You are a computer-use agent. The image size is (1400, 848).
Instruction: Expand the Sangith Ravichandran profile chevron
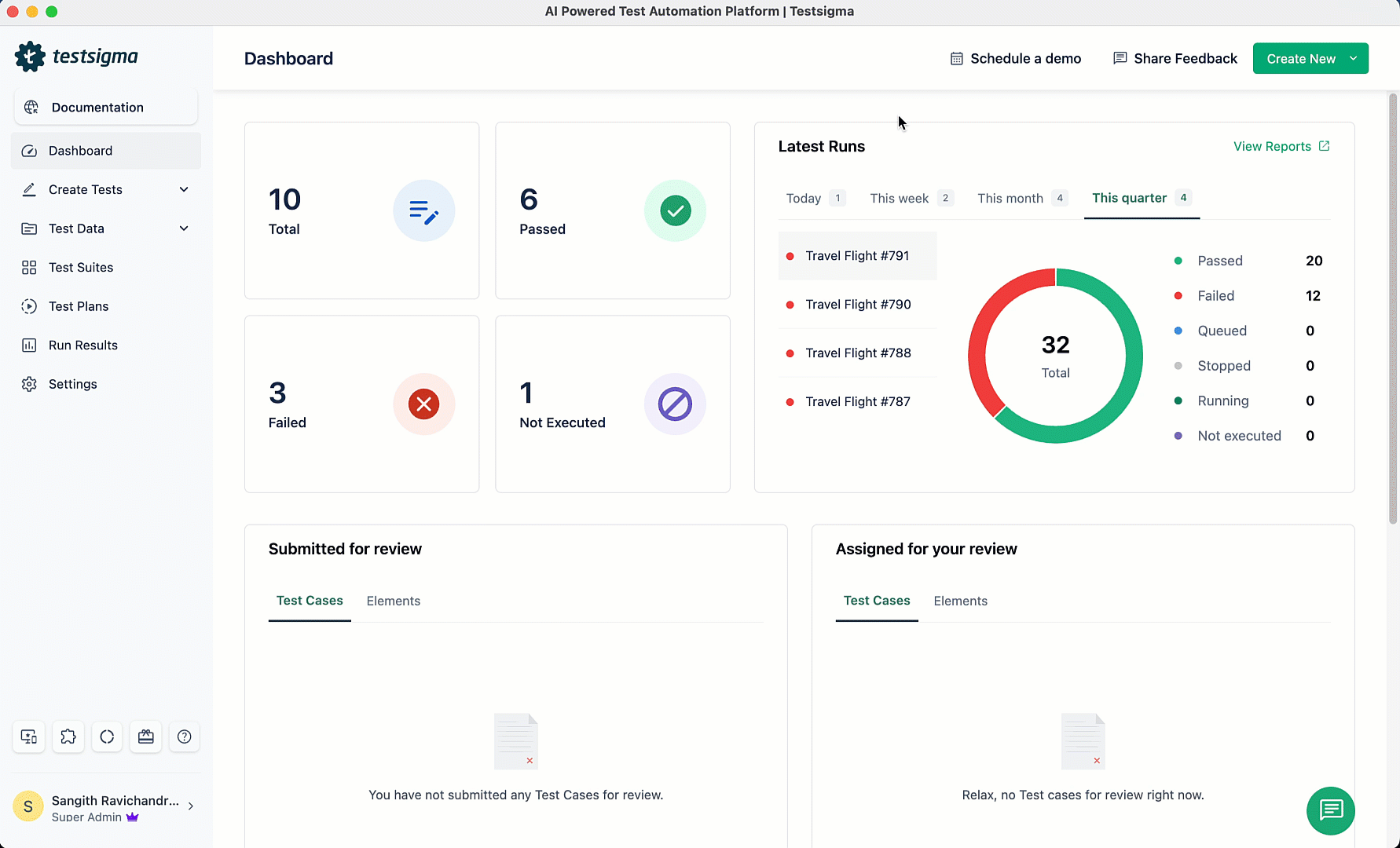click(x=190, y=806)
